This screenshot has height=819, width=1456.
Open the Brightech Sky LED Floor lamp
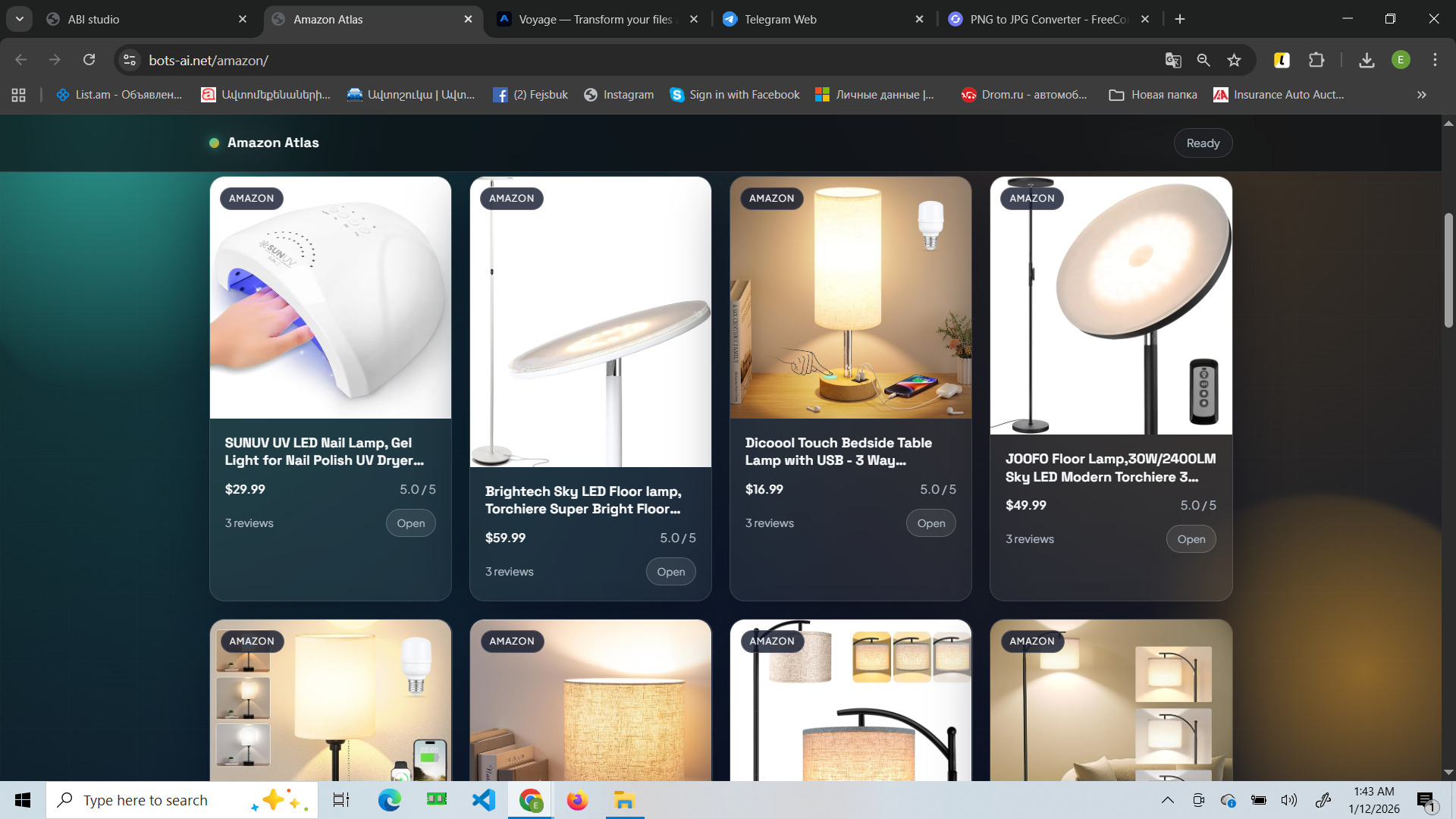pyautogui.click(x=670, y=572)
